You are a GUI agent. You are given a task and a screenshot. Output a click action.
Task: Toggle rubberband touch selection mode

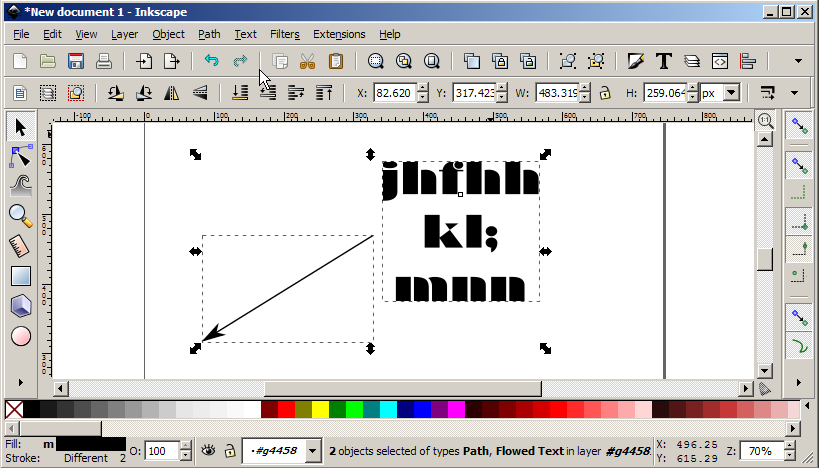tap(76, 93)
